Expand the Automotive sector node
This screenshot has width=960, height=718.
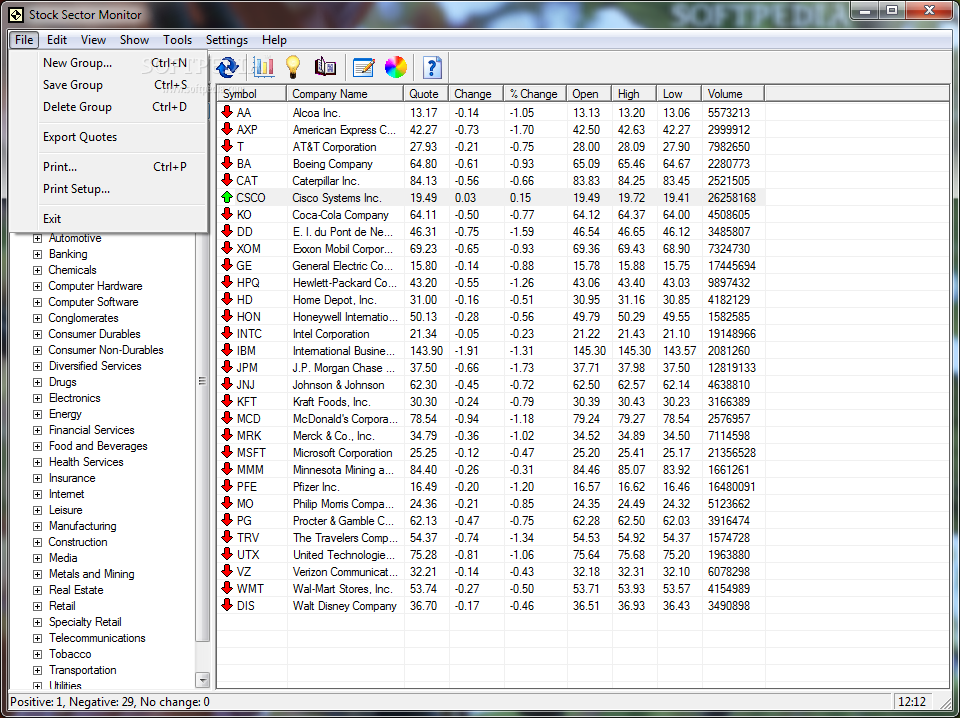(x=37, y=238)
